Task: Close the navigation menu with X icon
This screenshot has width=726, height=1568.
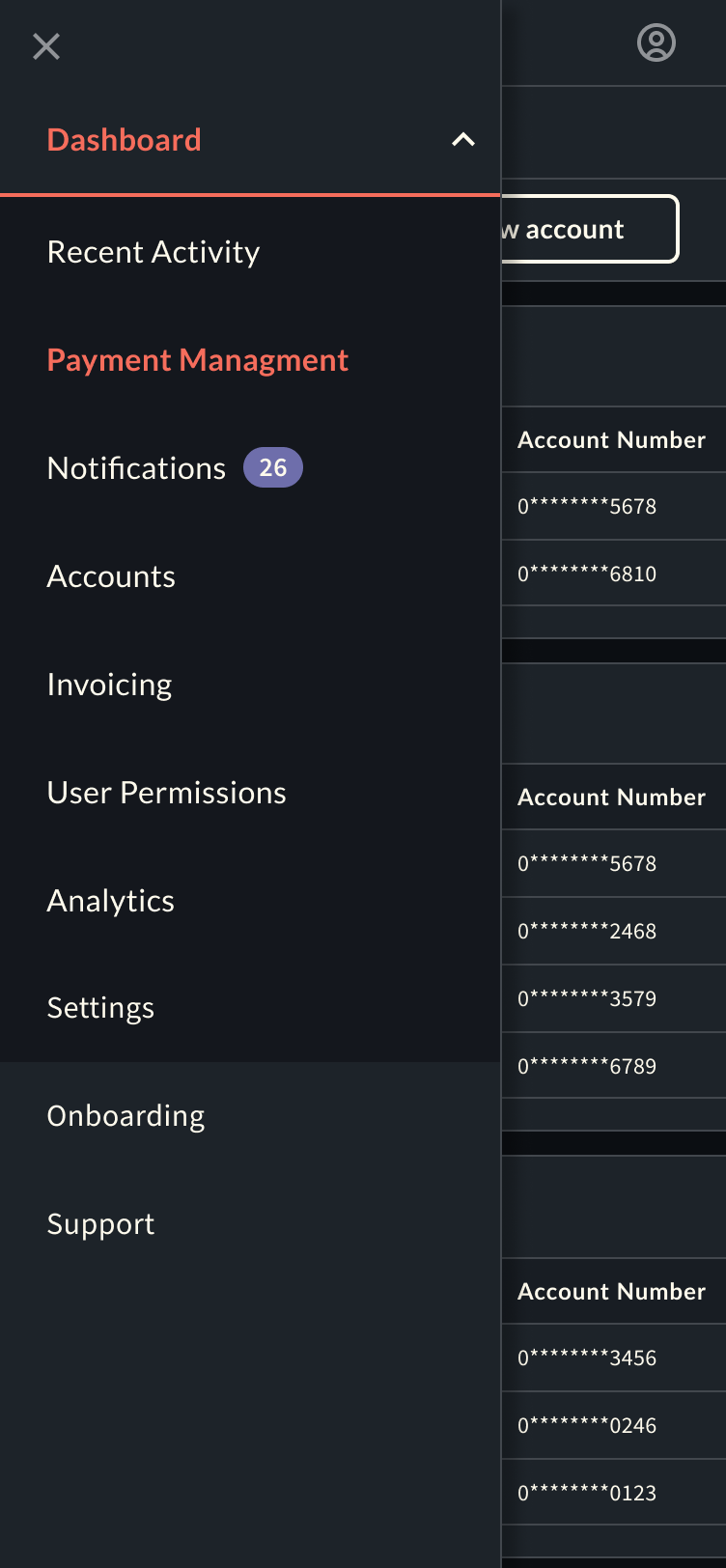Action: click(46, 46)
